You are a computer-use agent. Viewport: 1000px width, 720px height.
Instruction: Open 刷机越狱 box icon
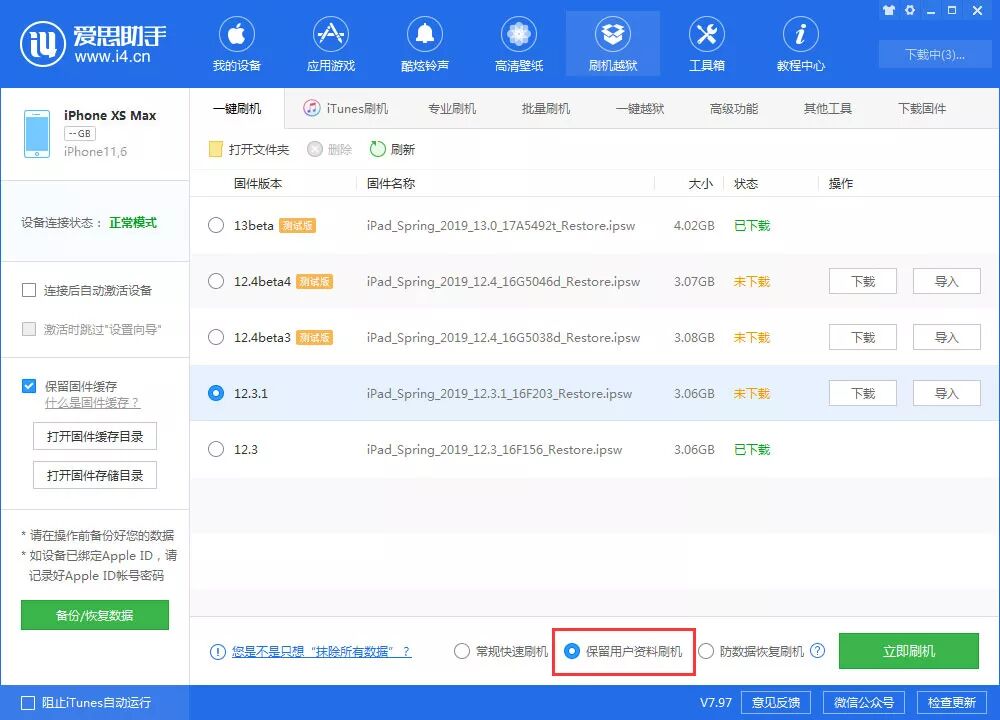click(x=613, y=34)
